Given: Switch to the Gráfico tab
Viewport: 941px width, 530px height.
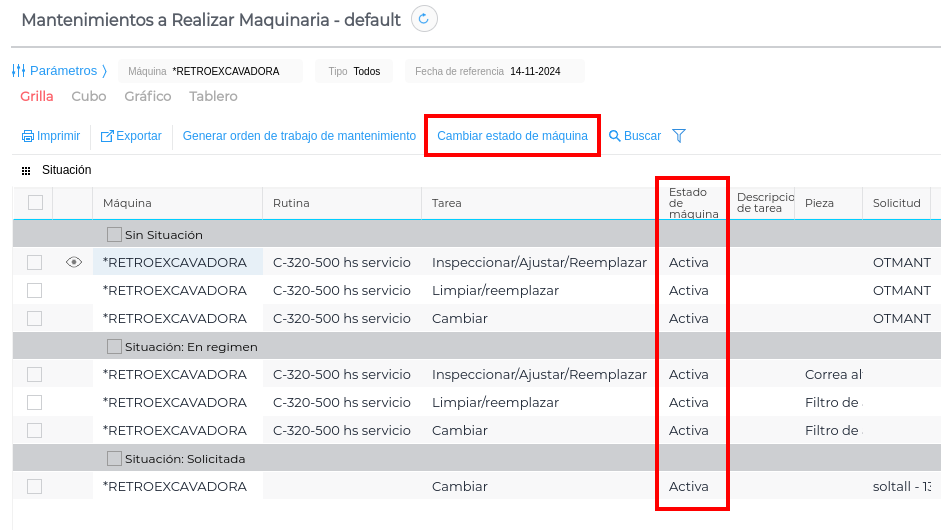Looking at the screenshot, I should point(148,97).
